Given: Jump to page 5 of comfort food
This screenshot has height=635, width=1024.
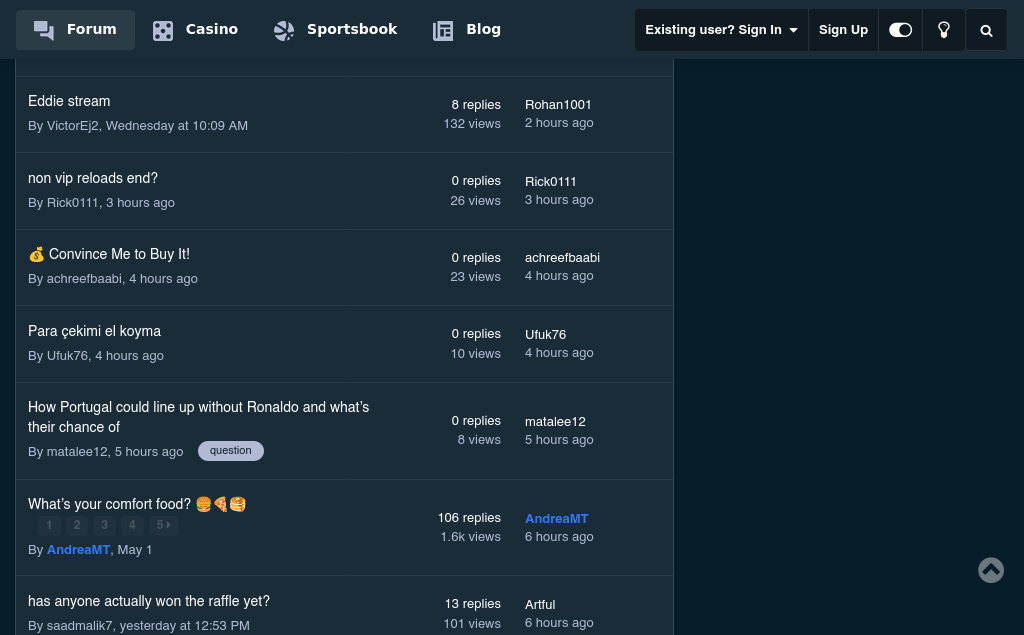Looking at the screenshot, I should 163,525.
